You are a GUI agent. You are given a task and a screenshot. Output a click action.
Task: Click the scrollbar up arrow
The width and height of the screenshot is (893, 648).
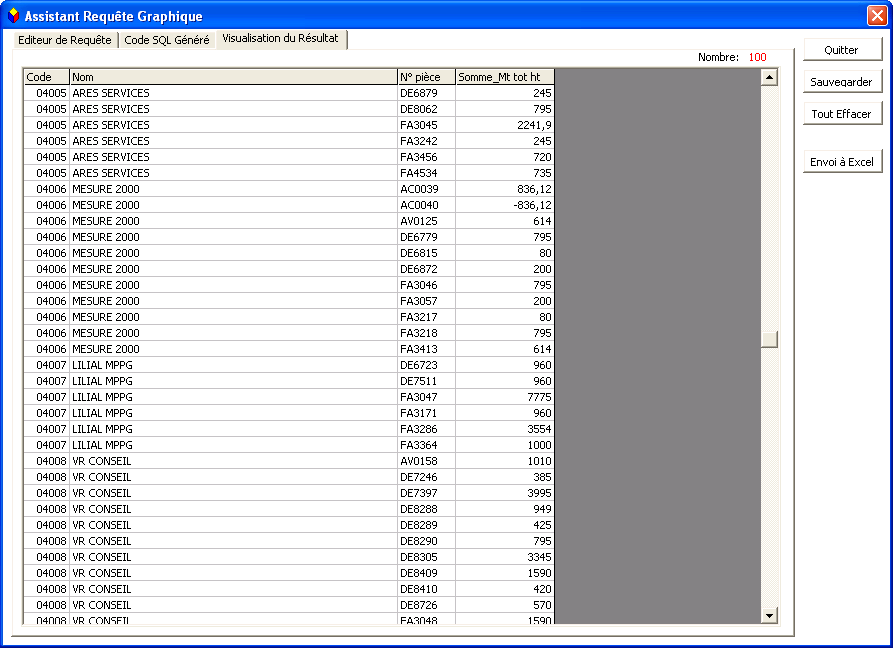point(769,77)
